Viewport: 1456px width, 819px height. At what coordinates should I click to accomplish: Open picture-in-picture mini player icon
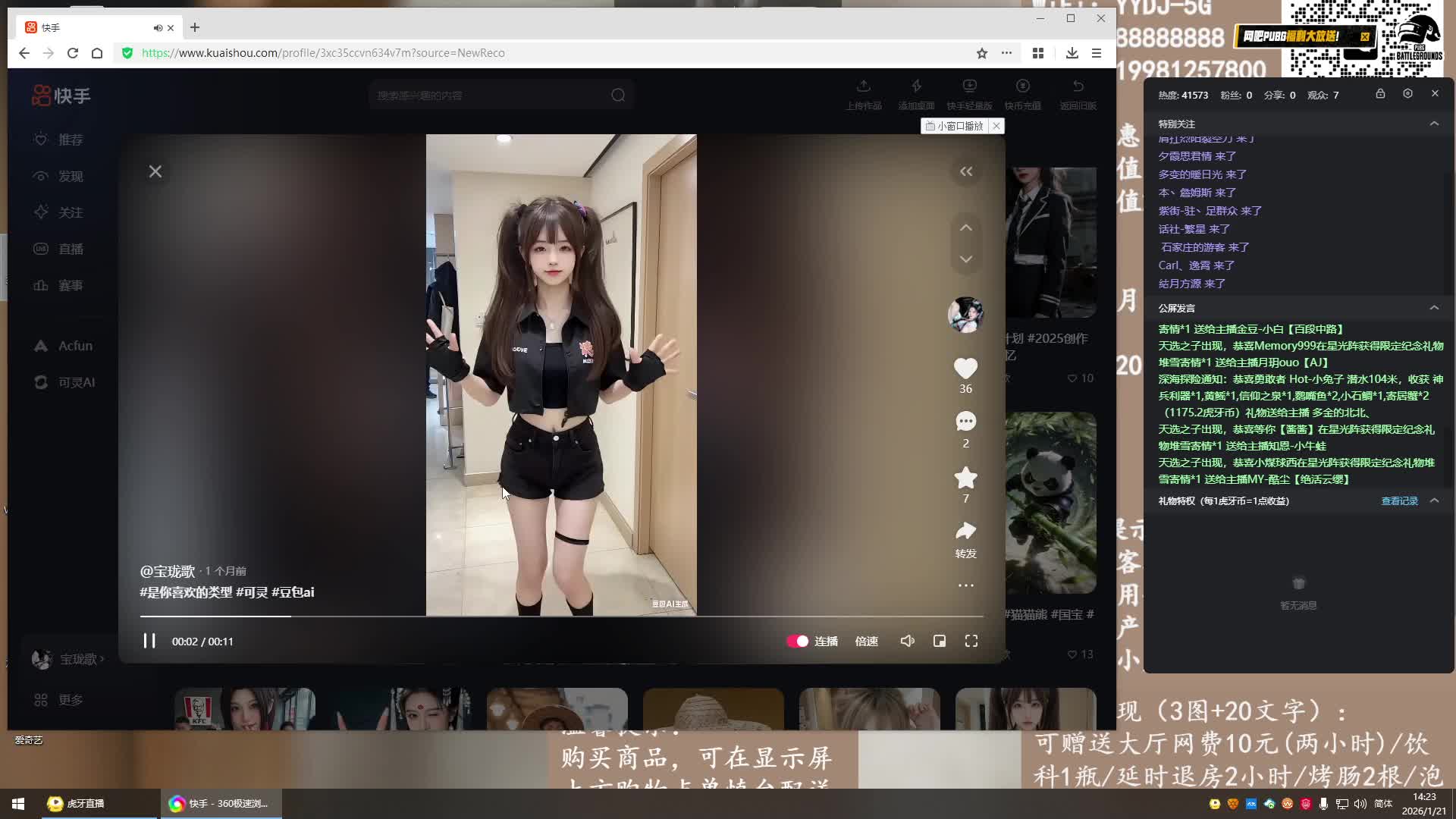[x=939, y=642]
